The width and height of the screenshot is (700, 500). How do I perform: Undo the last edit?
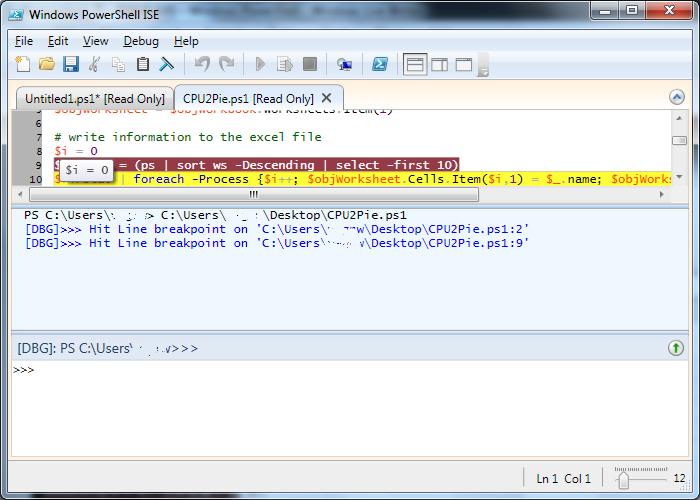tap(202, 64)
